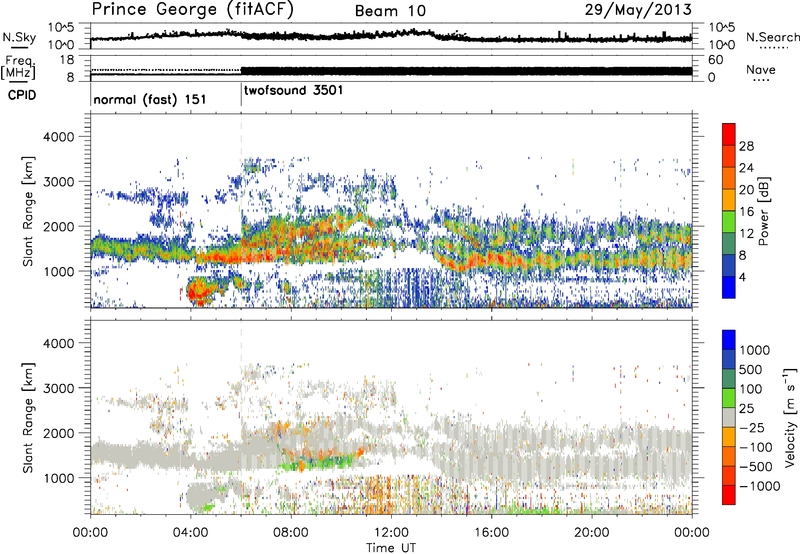Click the '16:00' time tick label

tap(491, 533)
